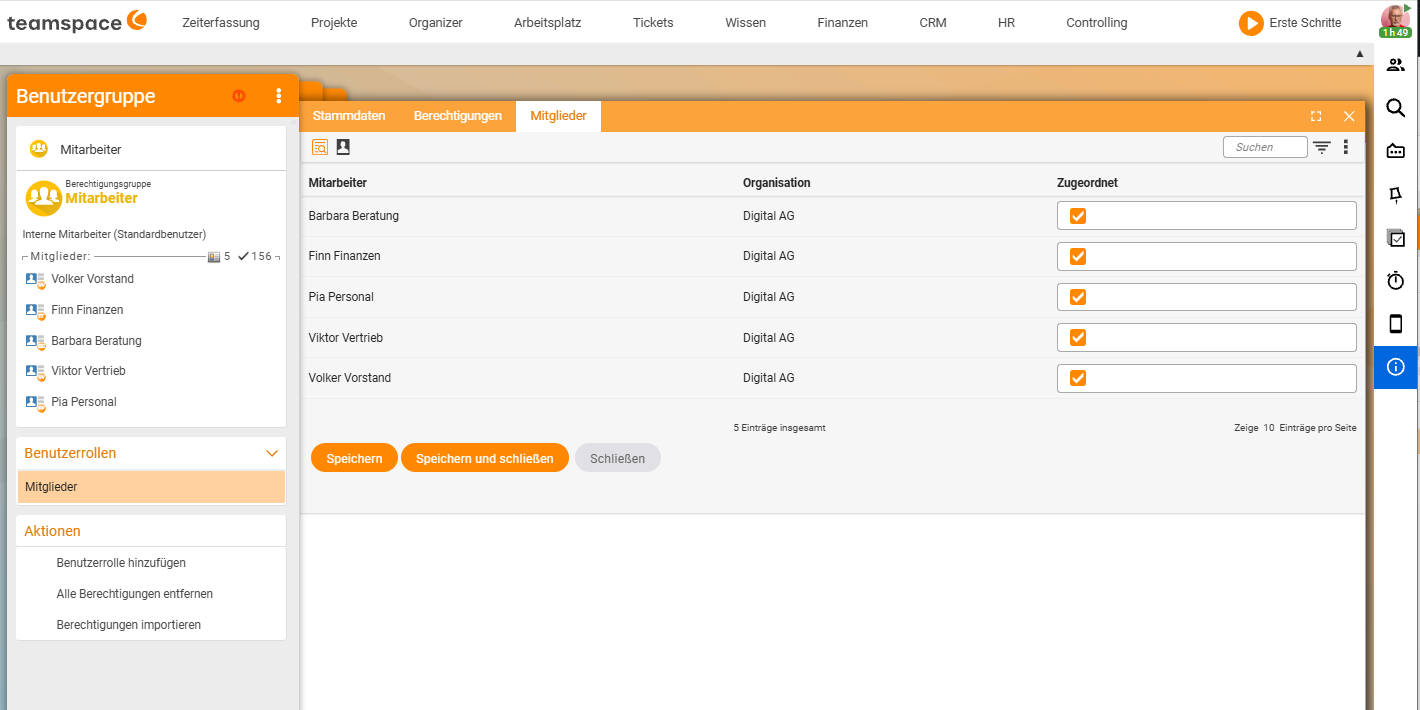The width and height of the screenshot is (1420, 710).
Task: Uncheck Zugeordnet for Finn Finanzen
Action: click(1078, 256)
